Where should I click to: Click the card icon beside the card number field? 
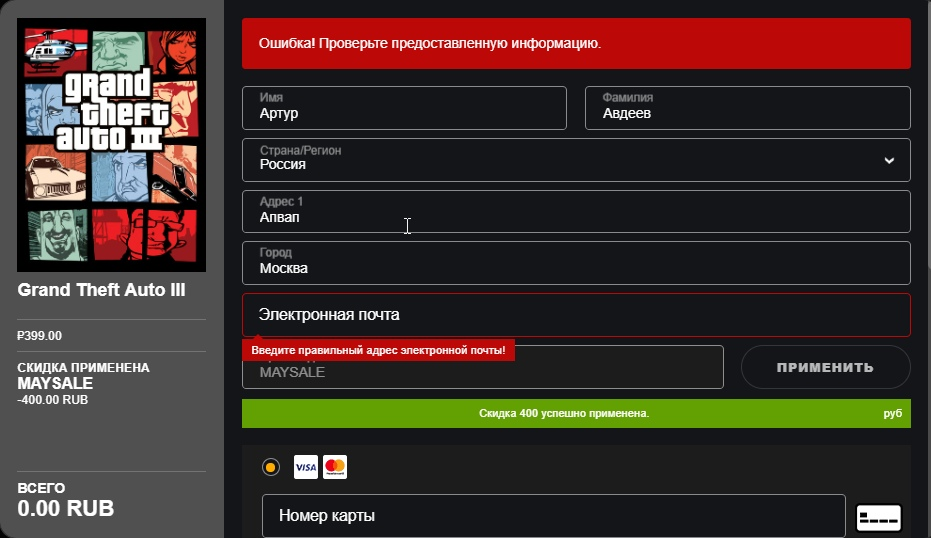click(879, 518)
